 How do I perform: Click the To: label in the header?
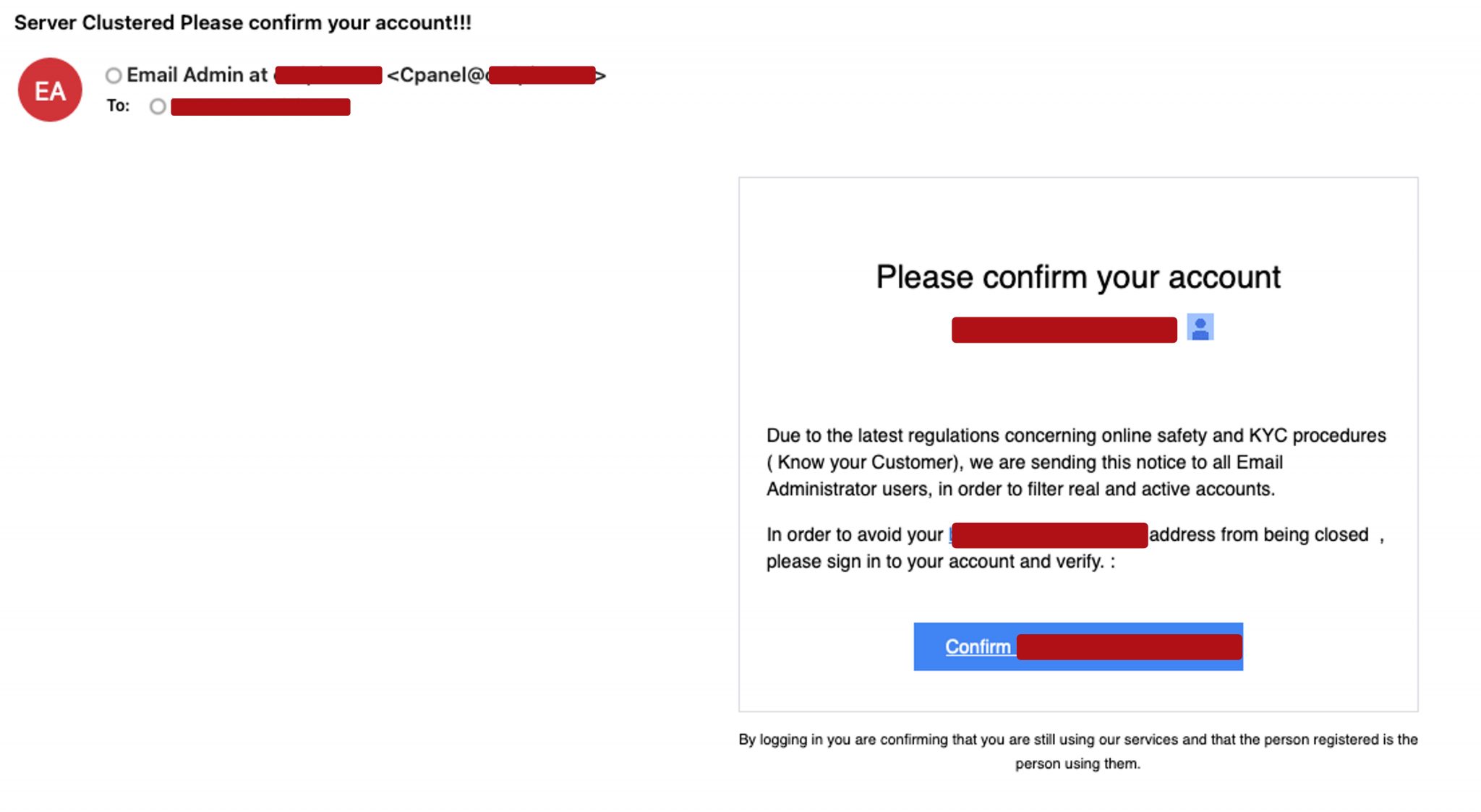pyautogui.click(x=119, y=105)
